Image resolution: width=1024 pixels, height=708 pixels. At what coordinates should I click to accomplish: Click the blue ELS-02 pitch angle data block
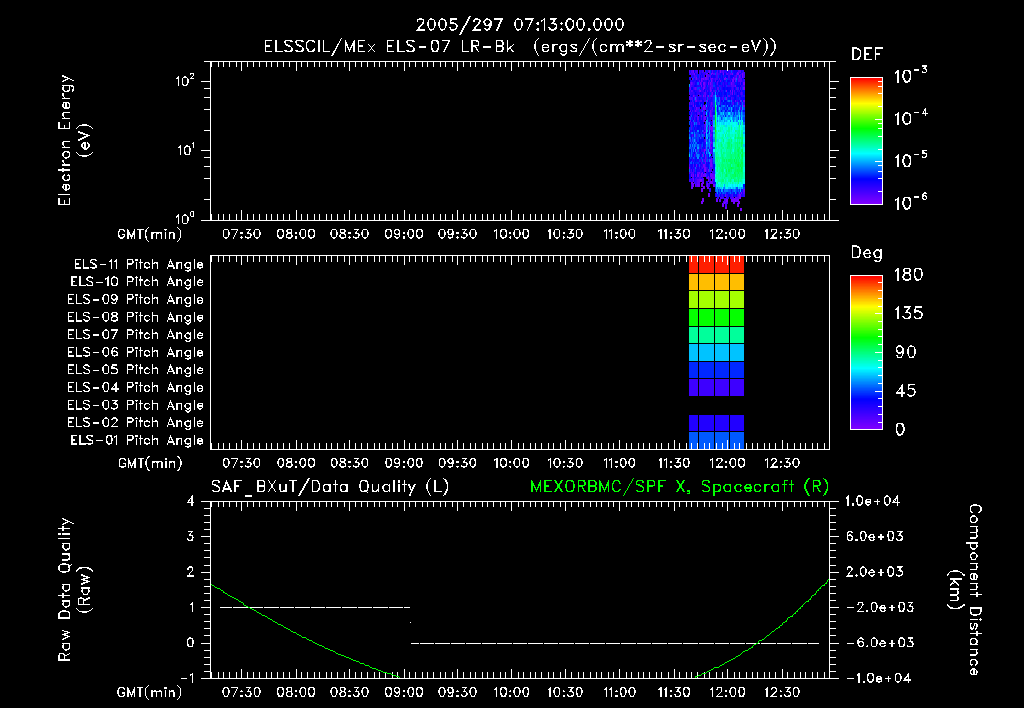[x=716, y=423]
